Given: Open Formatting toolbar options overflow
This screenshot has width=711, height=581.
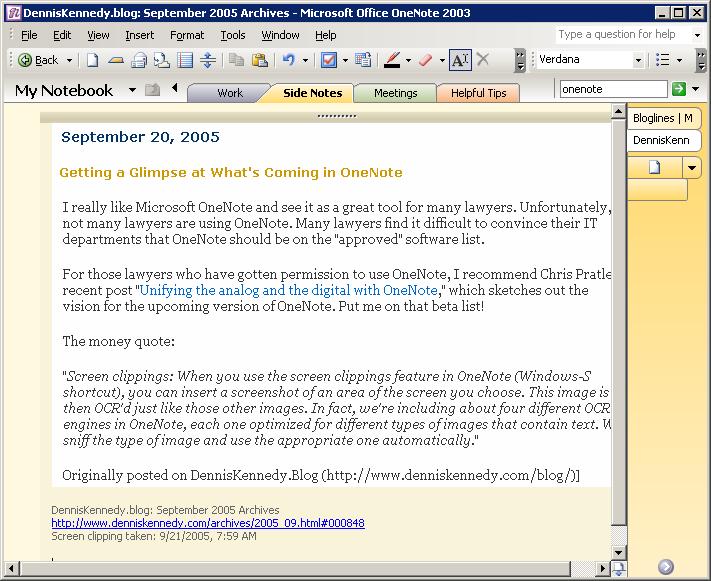Looking at the screenshot, I should [701, 61].
